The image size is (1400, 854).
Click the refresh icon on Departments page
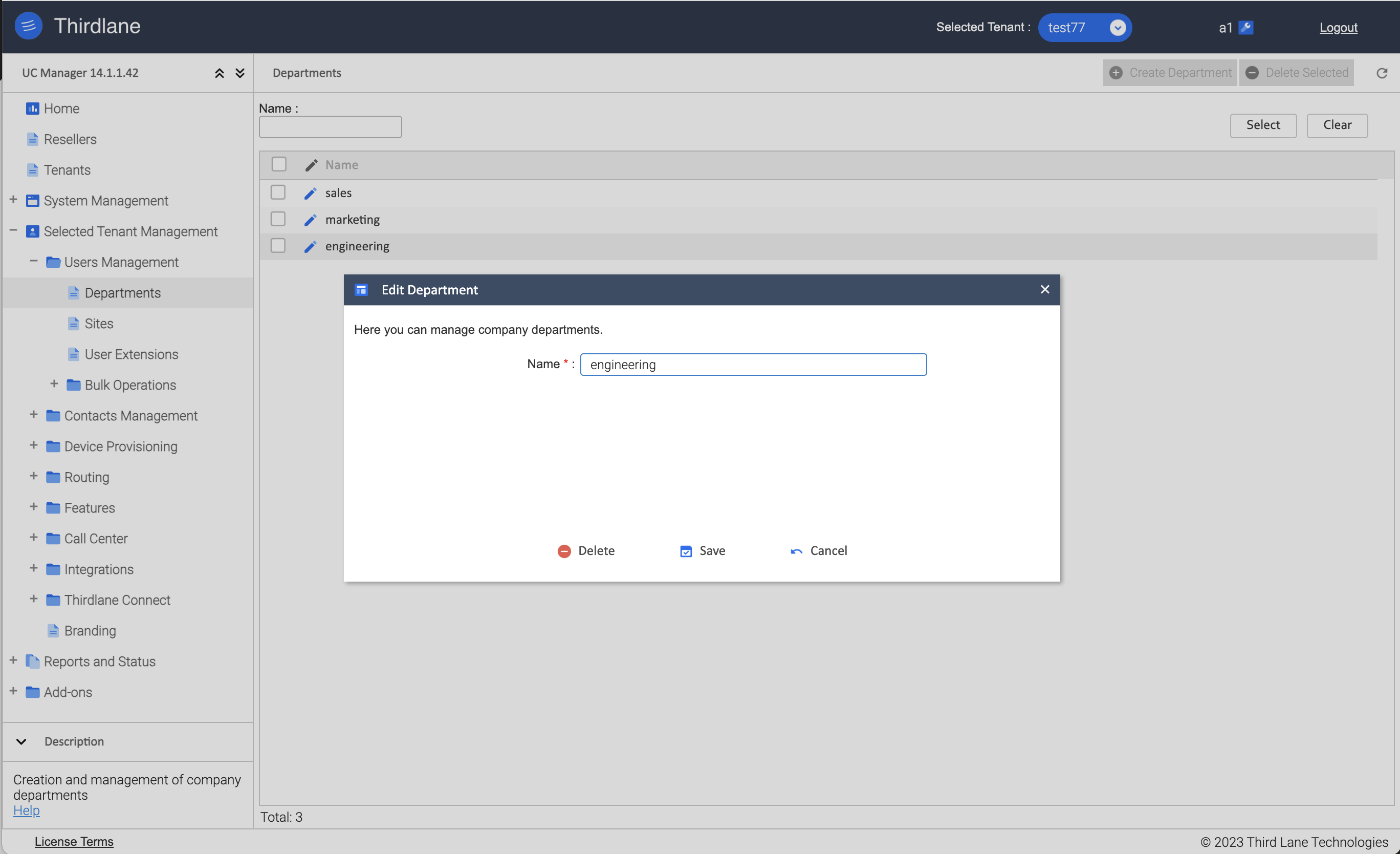click(x=1382, y=73)
